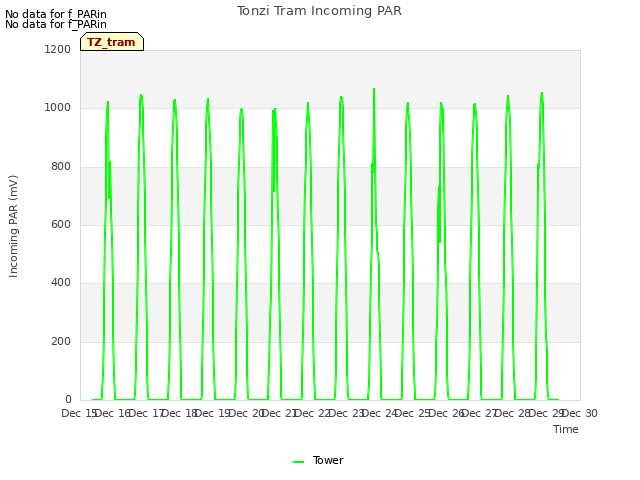Click the TZ_tram label box
Viewport: 640px width, 480px height.
[x=112, y=42]
